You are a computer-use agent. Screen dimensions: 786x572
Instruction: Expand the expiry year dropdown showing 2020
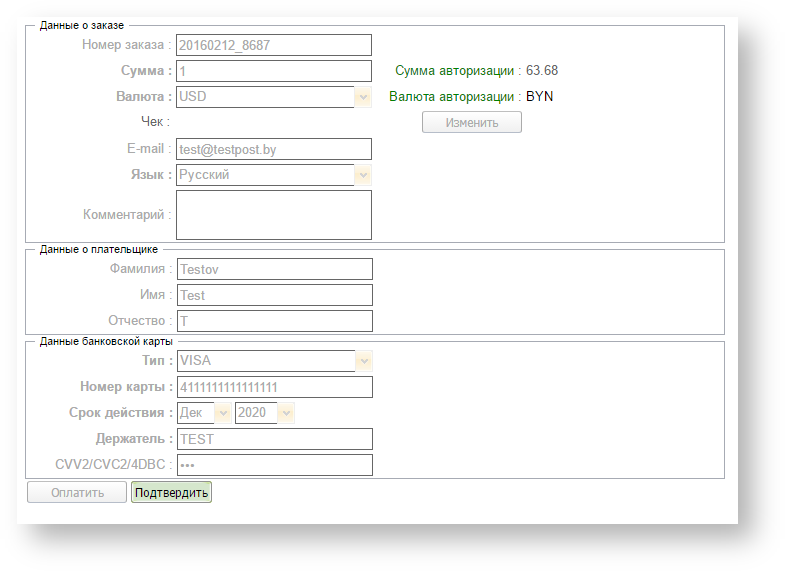click(264, 412)
